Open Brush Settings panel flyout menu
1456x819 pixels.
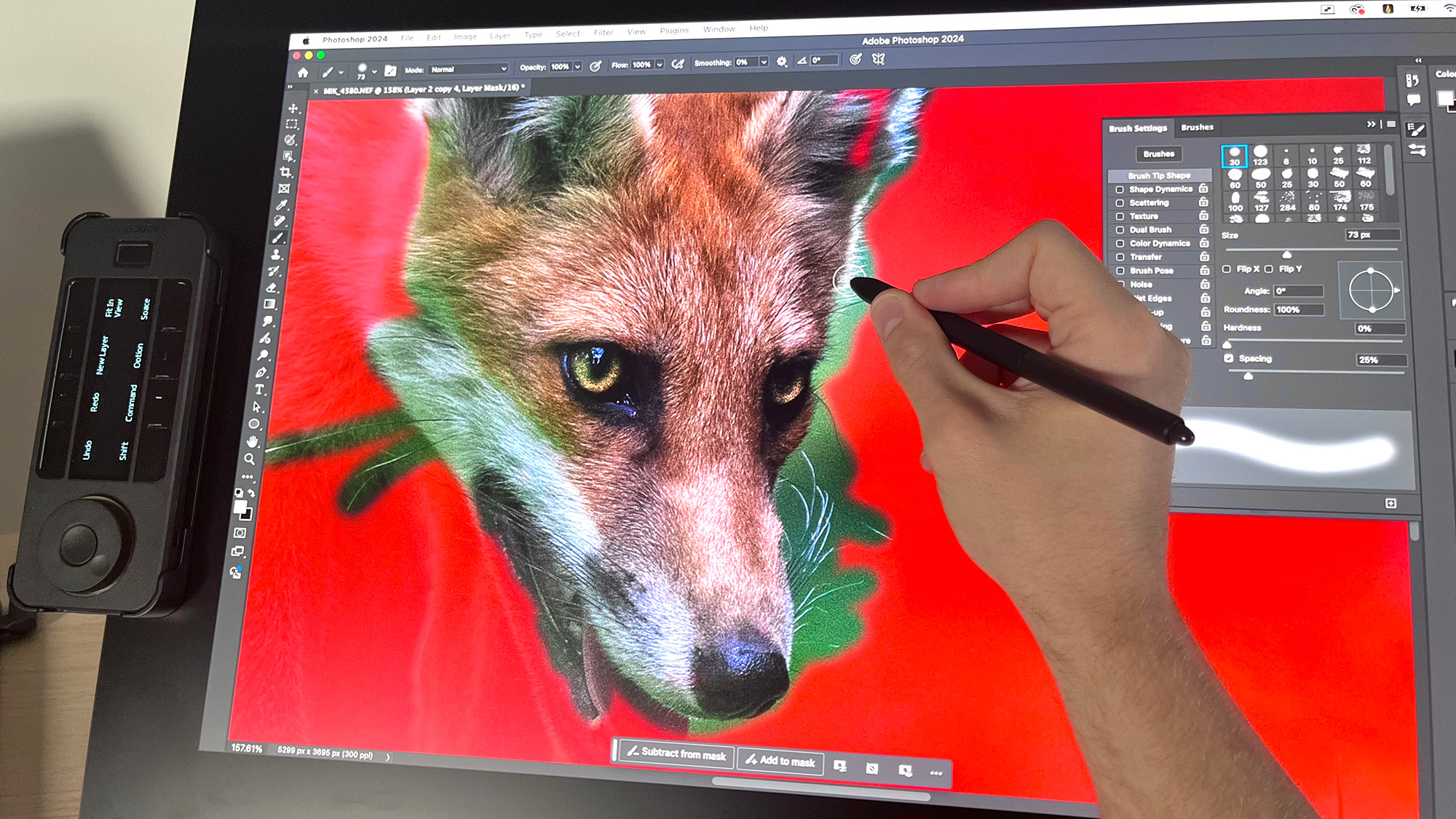[1391, 124]
